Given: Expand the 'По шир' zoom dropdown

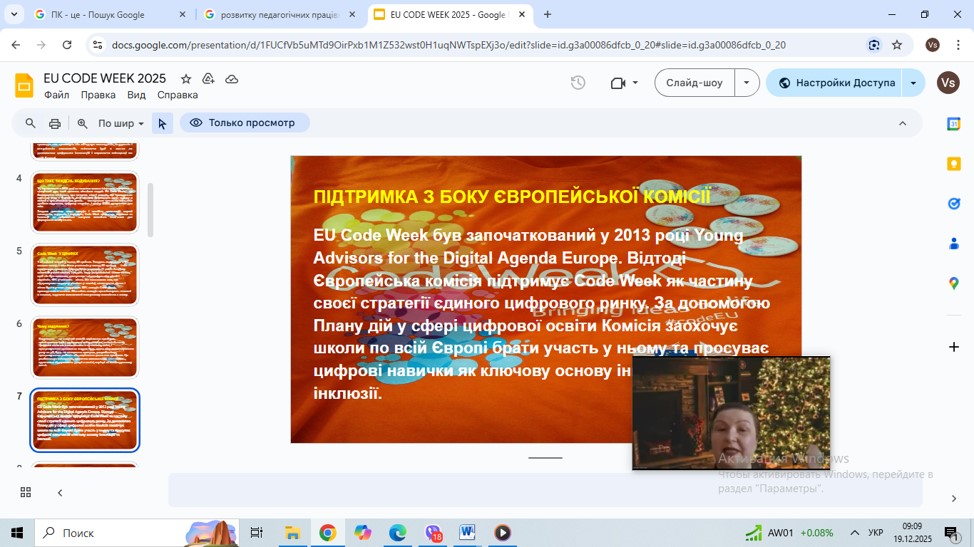Looking at the screenshot, I should click(x=121, y=123).
